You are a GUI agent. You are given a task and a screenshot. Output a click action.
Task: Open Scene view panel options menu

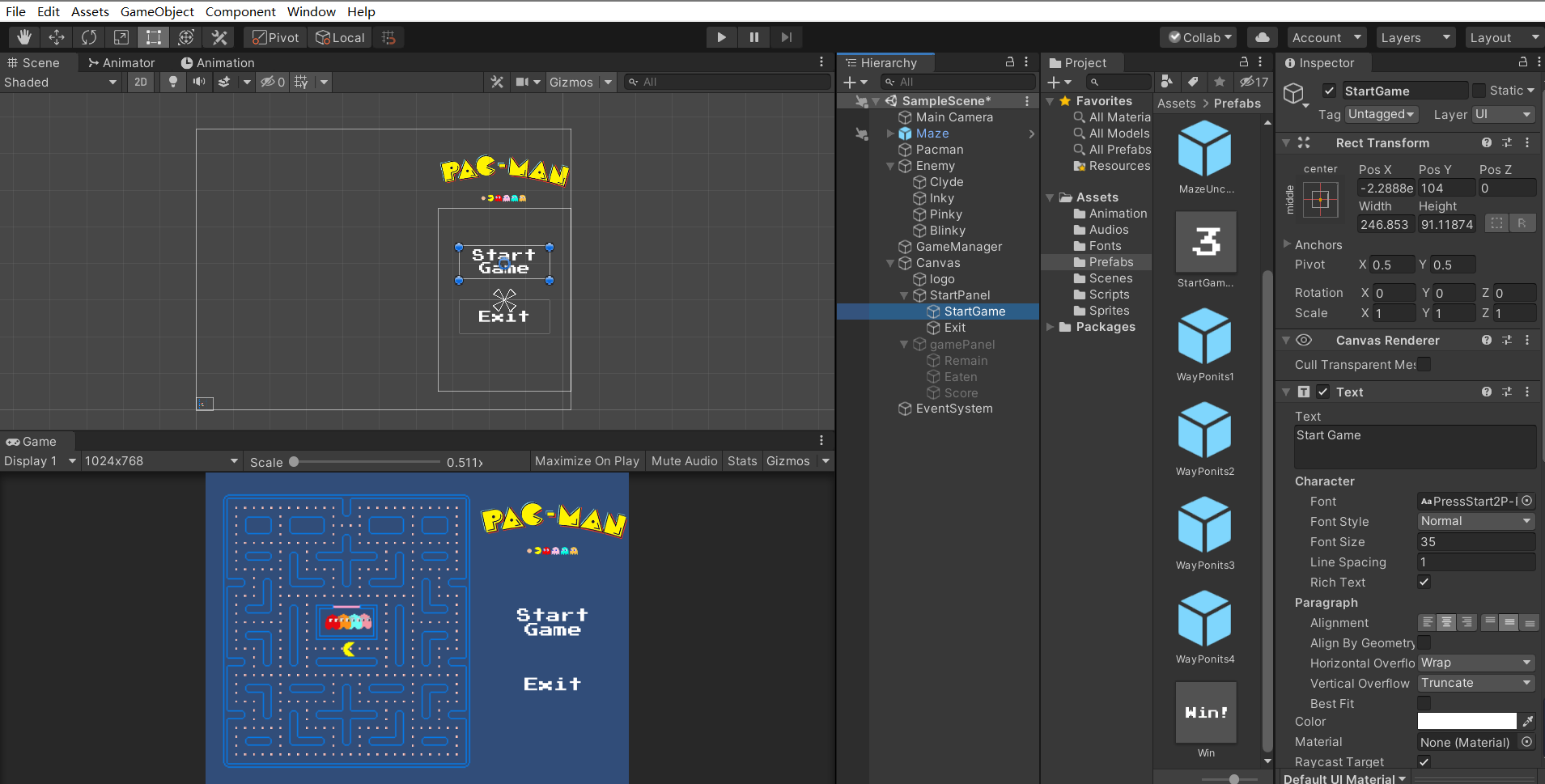tap(821, 62)
